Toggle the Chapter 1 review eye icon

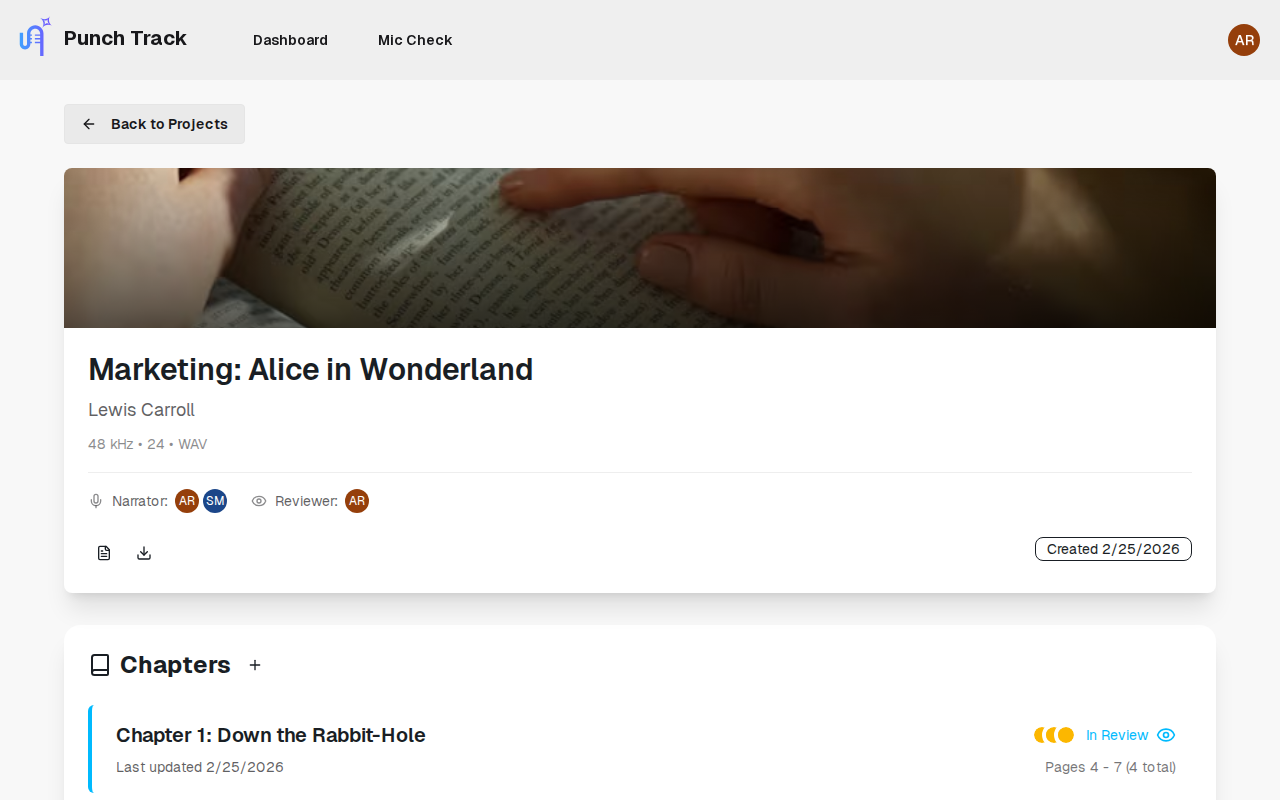(1165, 735)
